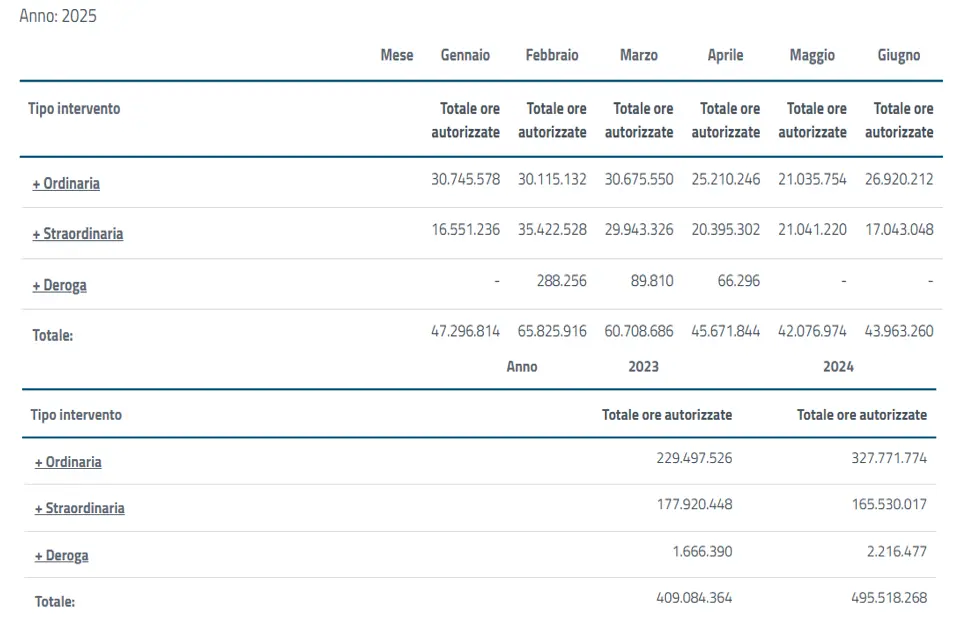Click the Straordinaria Febbraio value 35.422.528
The width and height of the screenshot is (960, 636).
point(552,230)
